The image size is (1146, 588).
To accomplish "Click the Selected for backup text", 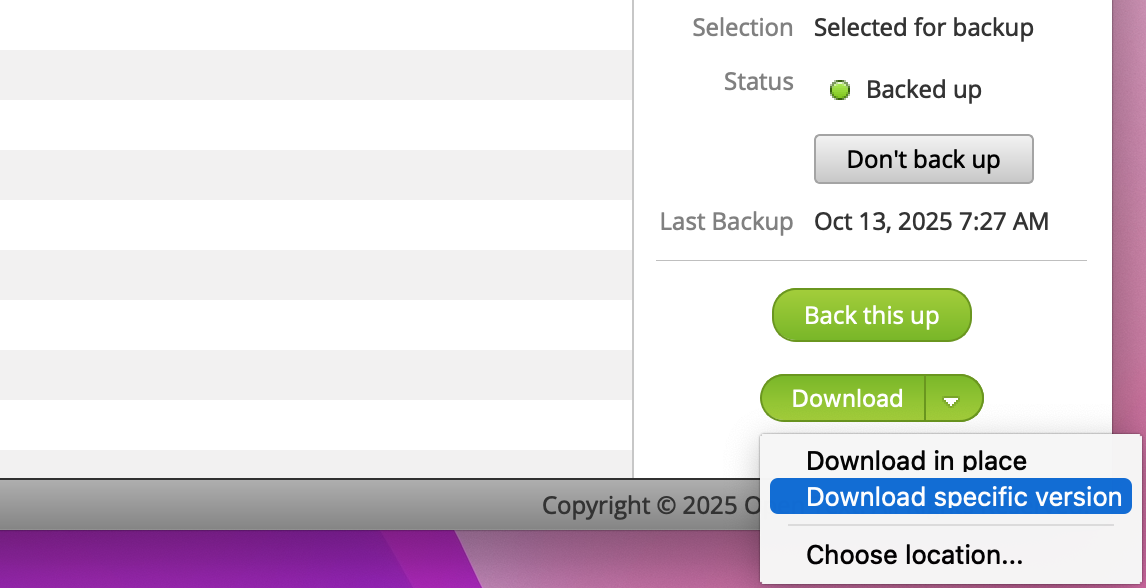I will click(x=923, y=28).
